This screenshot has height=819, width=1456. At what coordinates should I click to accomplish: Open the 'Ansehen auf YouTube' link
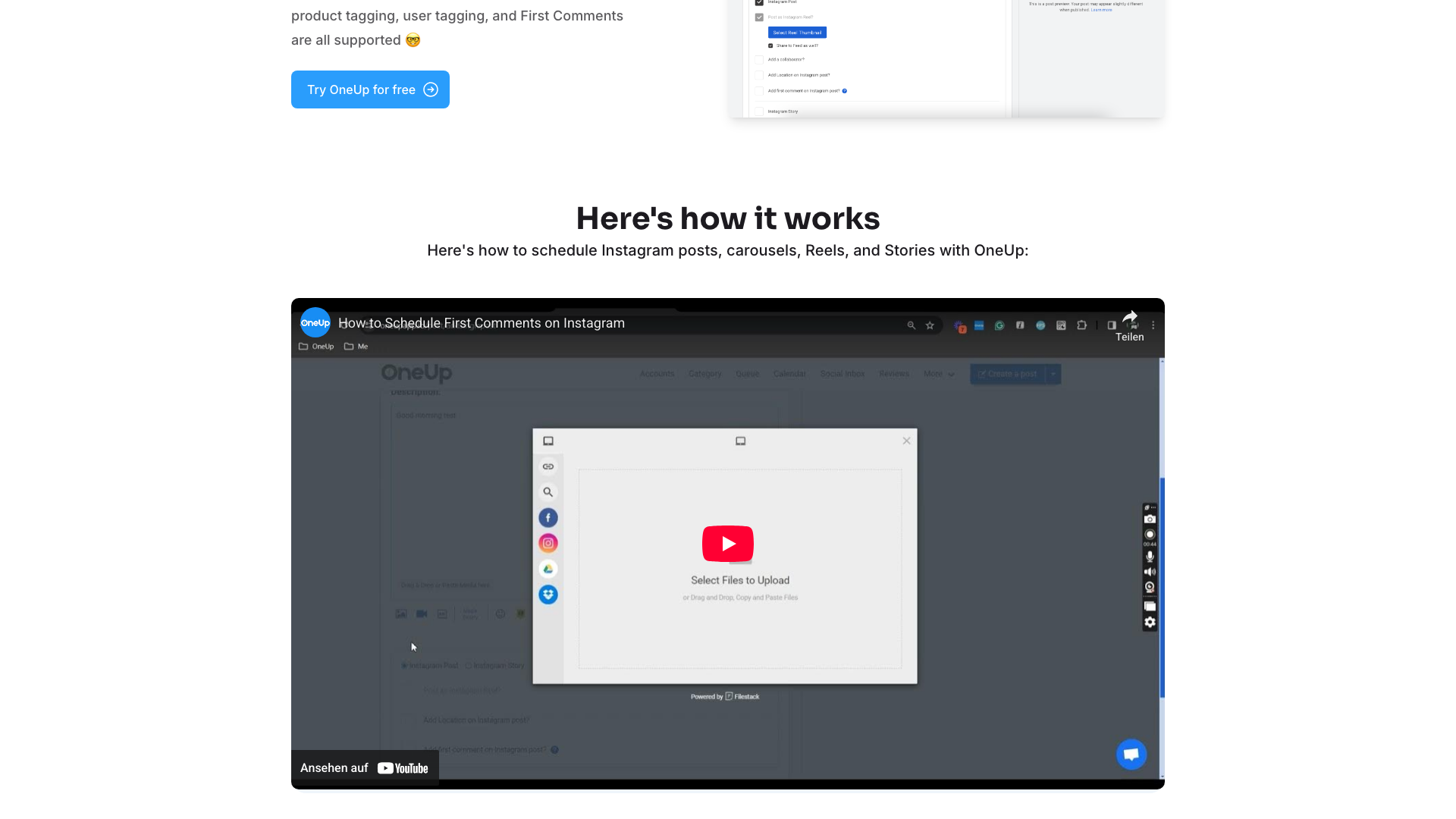pyautogui.click(x=365, y=768)
